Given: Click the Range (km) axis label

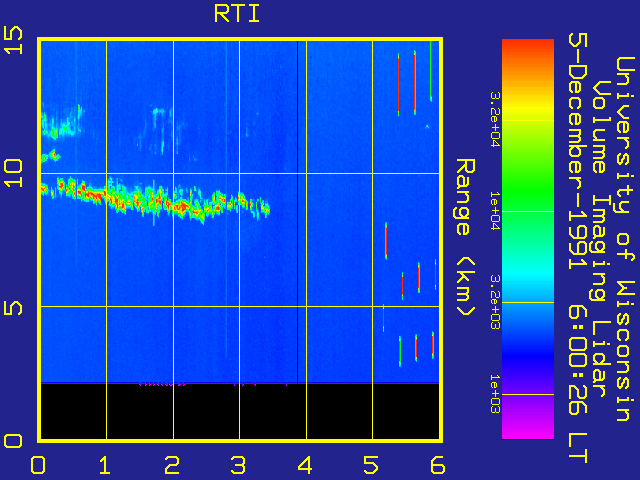Looking at the screenshot, I should click(465, 237).
